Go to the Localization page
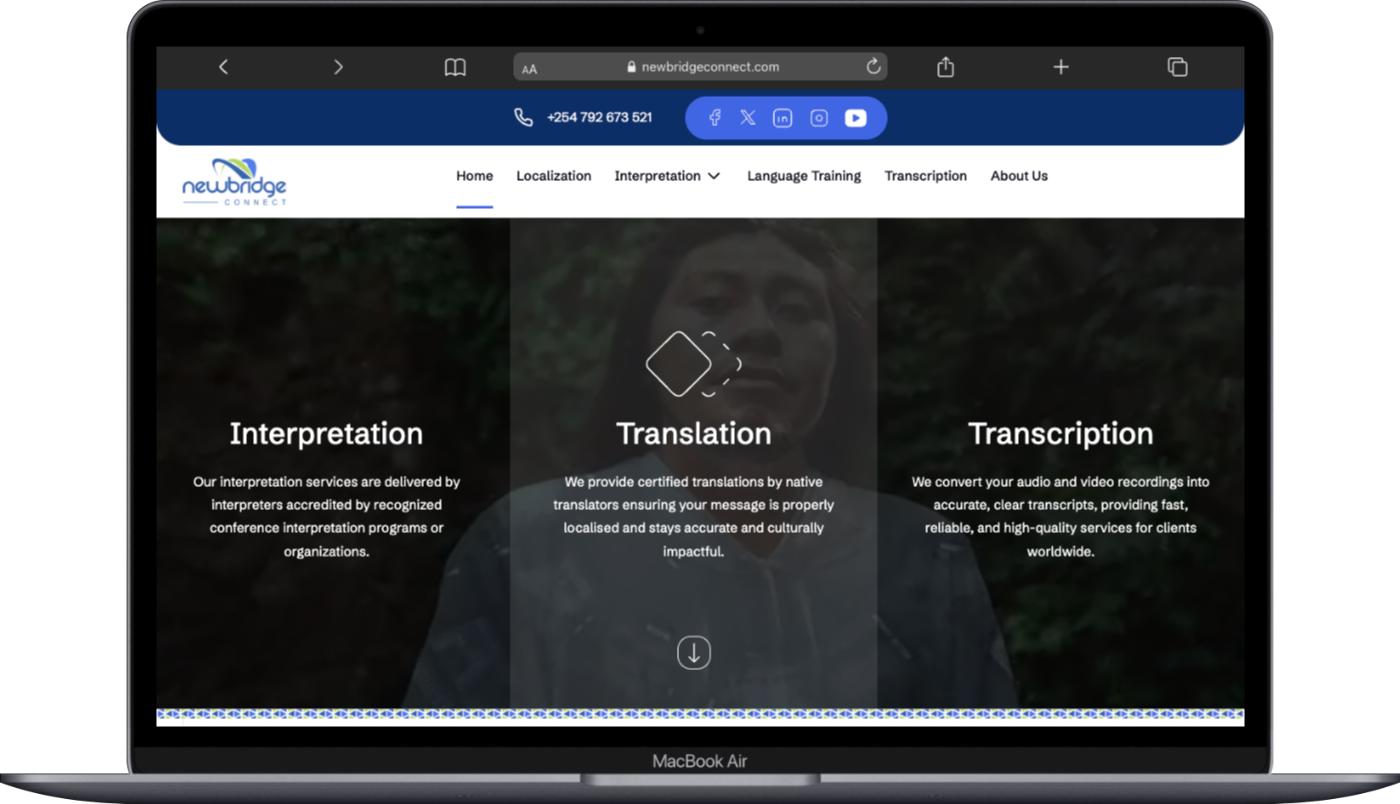The height and width of the screenshot is (804, 1400). pos(553,176)
